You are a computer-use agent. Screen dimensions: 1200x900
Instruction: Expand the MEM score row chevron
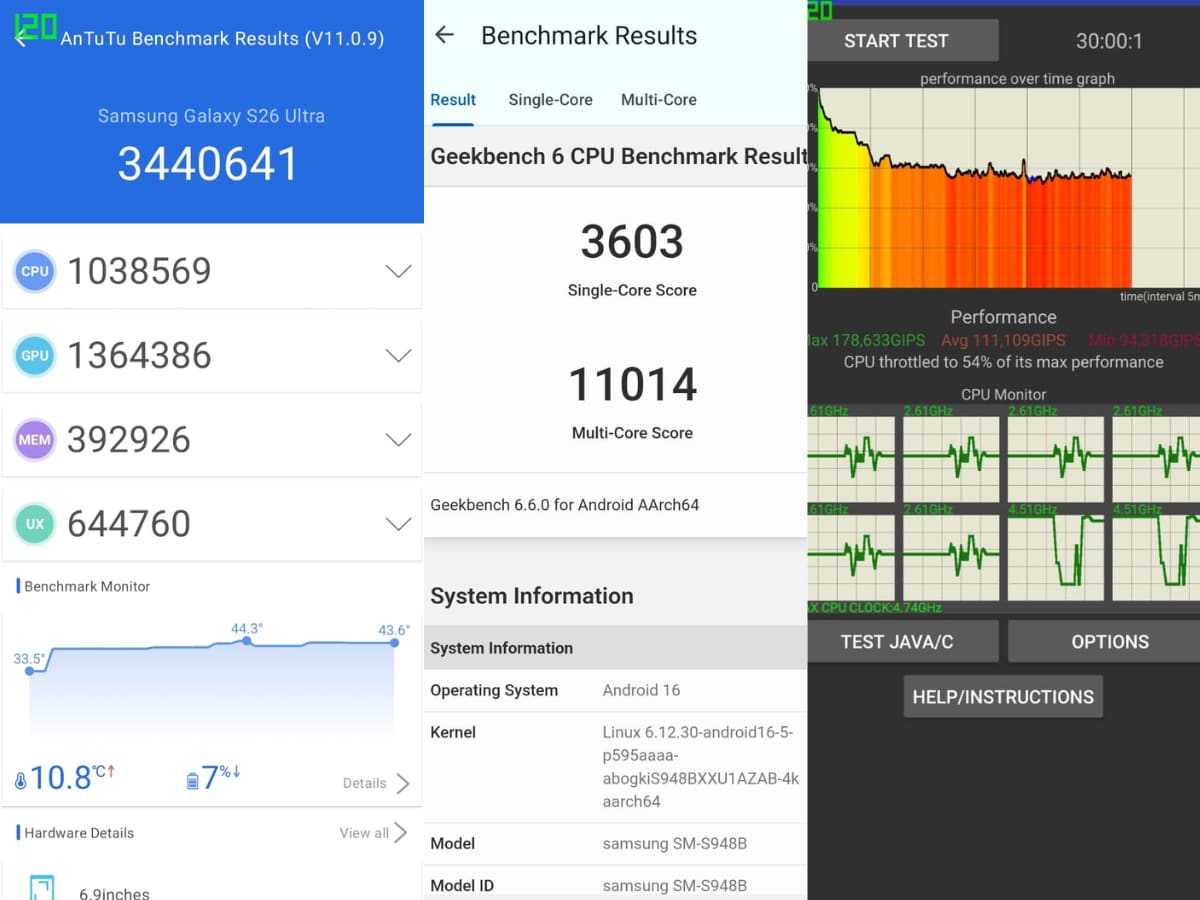coord(398,439)
